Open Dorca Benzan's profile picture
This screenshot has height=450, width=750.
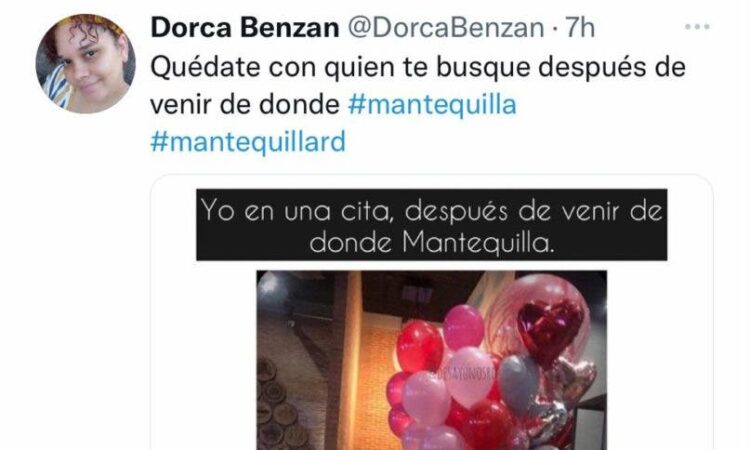(85, 64)
